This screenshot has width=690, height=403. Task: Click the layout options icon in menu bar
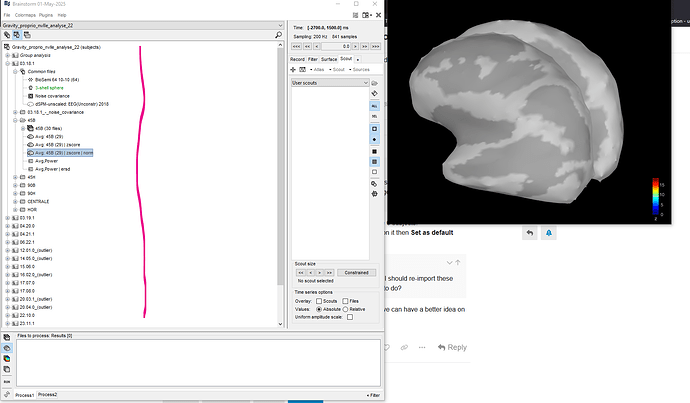(x=355, y=15)
